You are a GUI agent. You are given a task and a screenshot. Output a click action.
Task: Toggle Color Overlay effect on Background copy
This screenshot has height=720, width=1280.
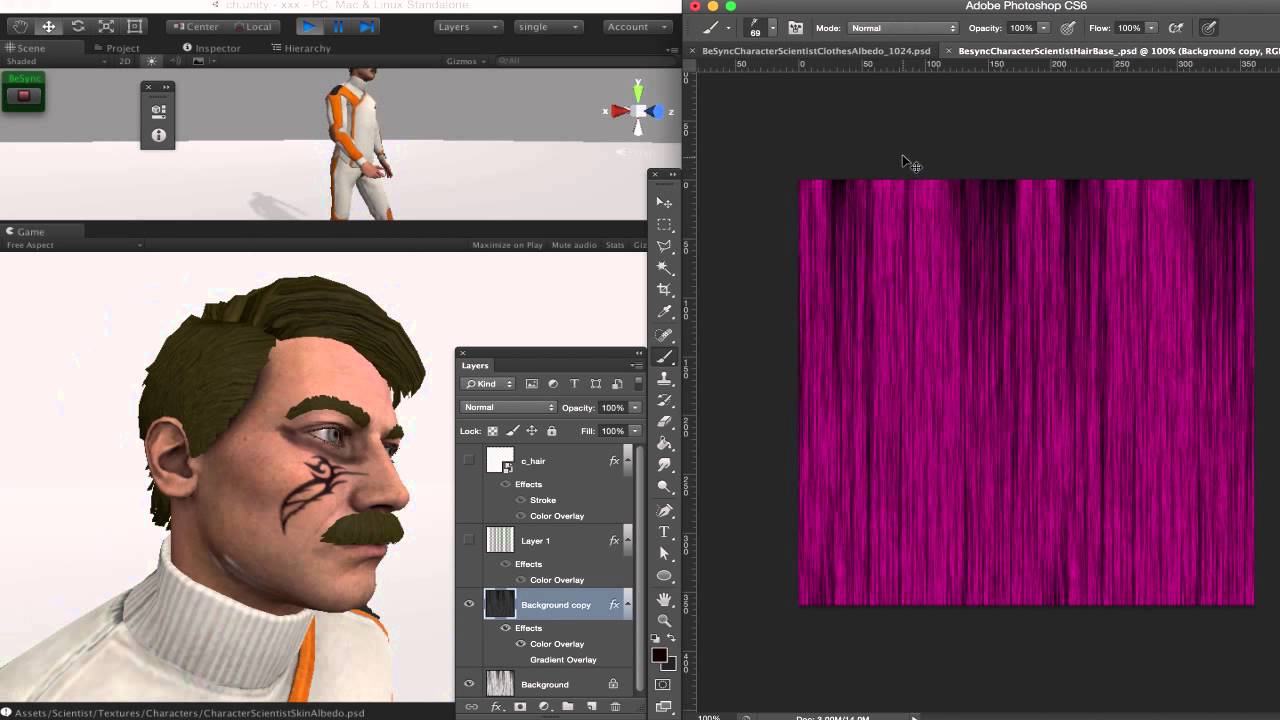click(520, 644)
